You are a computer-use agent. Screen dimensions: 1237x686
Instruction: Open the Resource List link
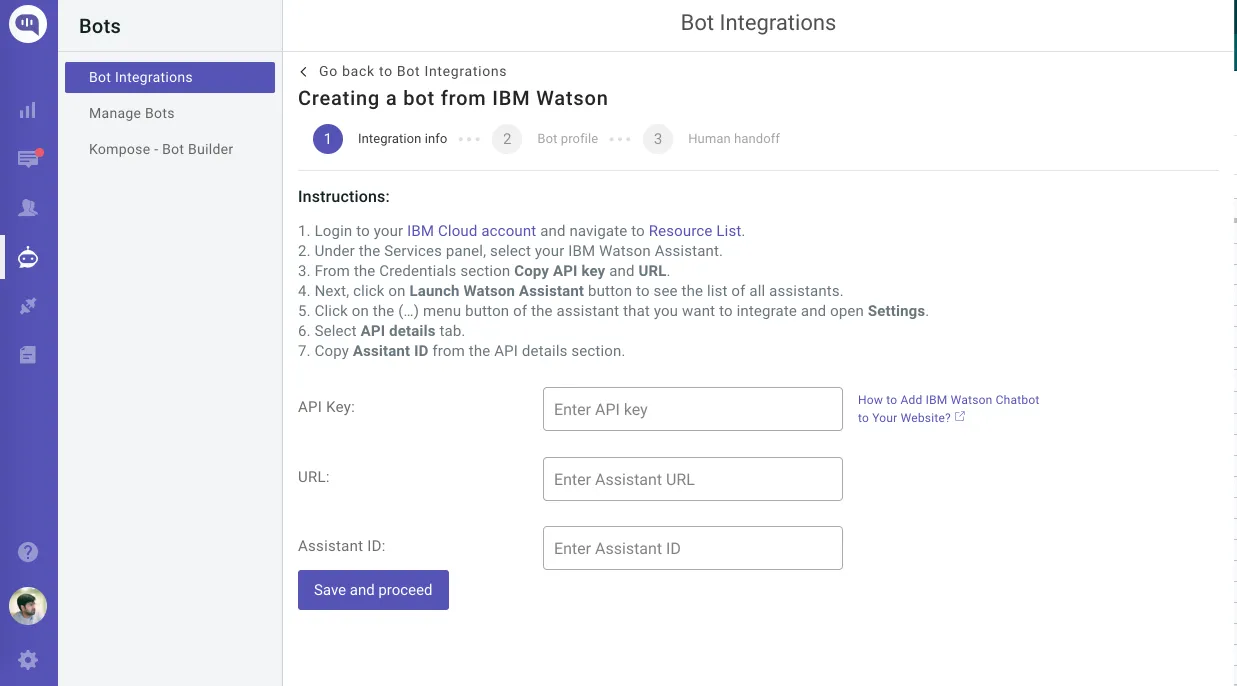coord(695,231)
